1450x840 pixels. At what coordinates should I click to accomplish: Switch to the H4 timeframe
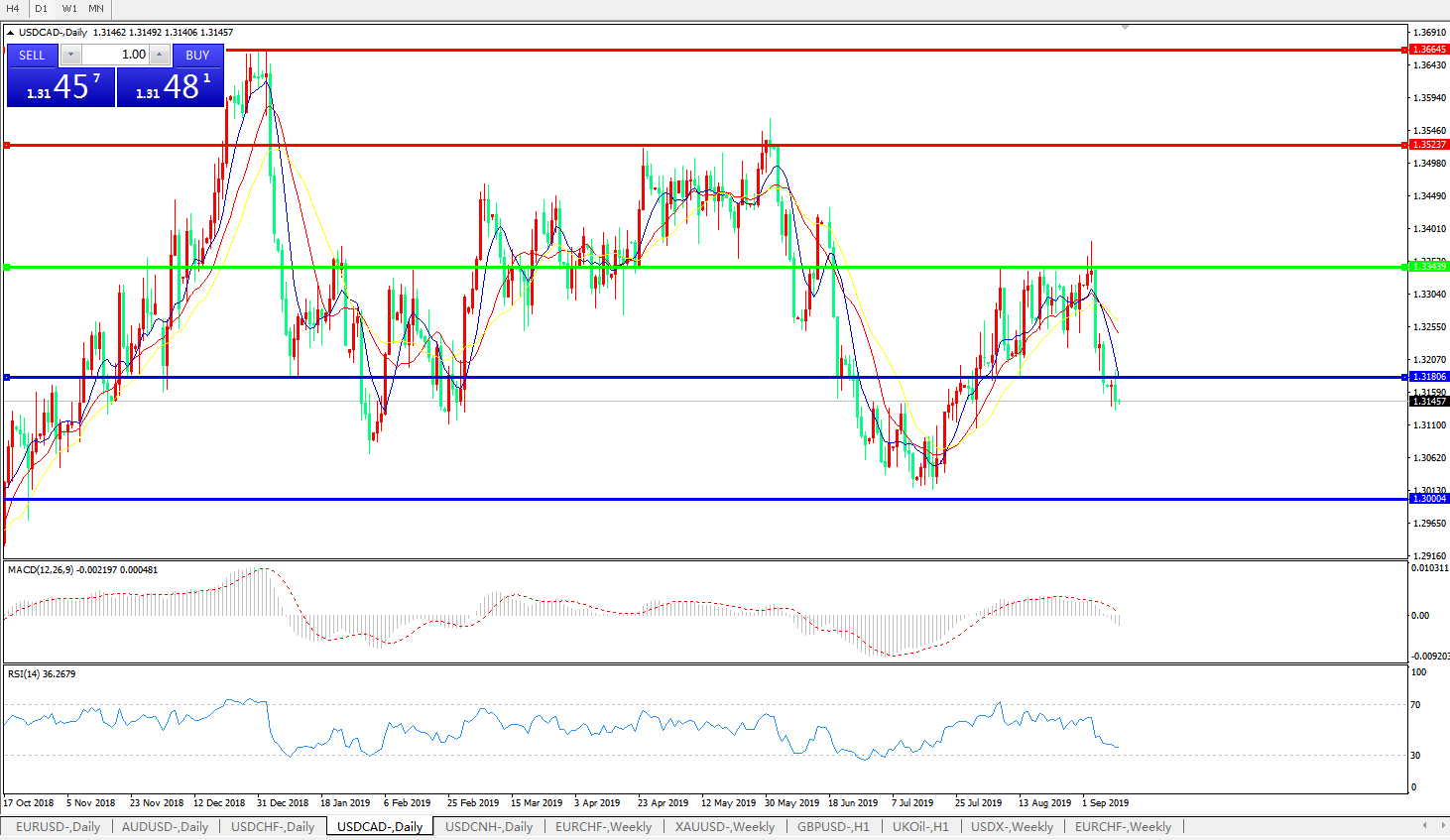pos(13,8)
